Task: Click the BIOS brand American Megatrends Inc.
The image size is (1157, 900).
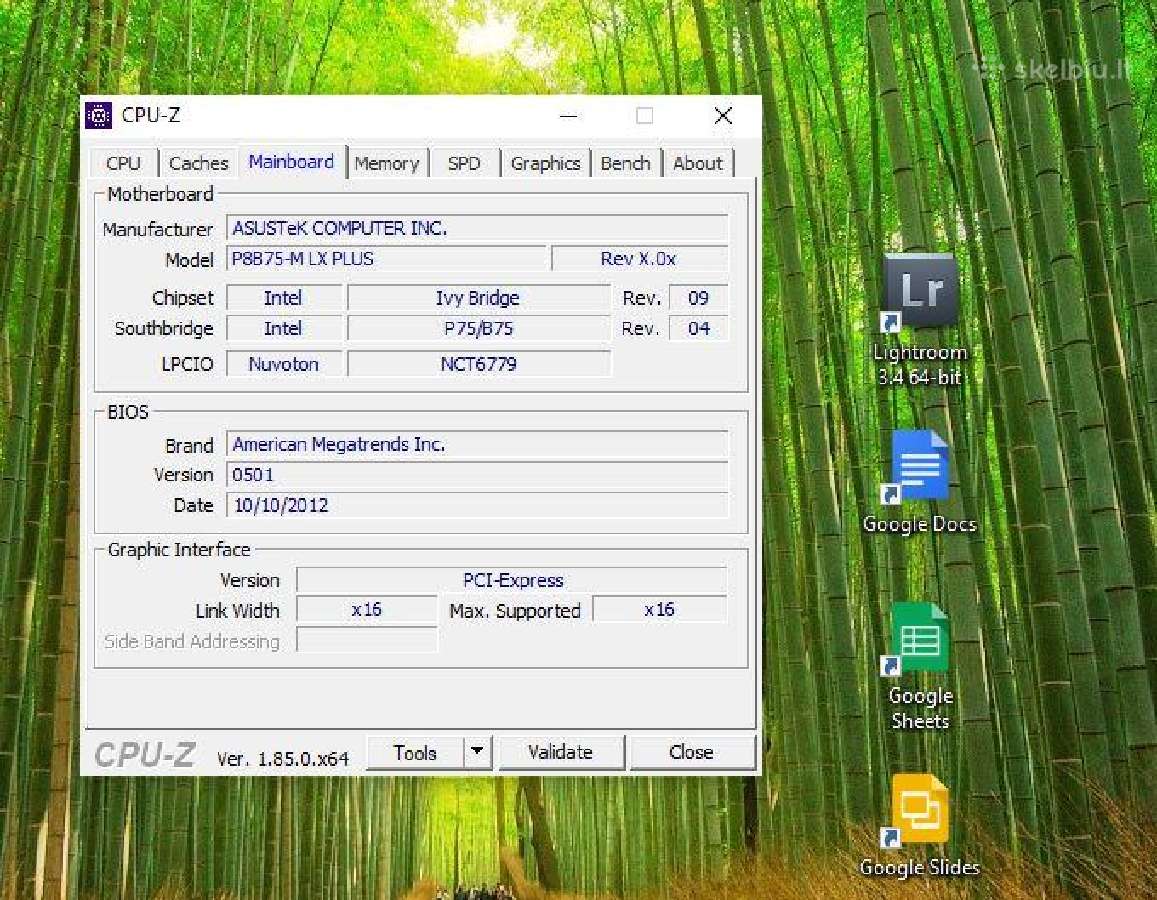Action: [x=477, y=444]
